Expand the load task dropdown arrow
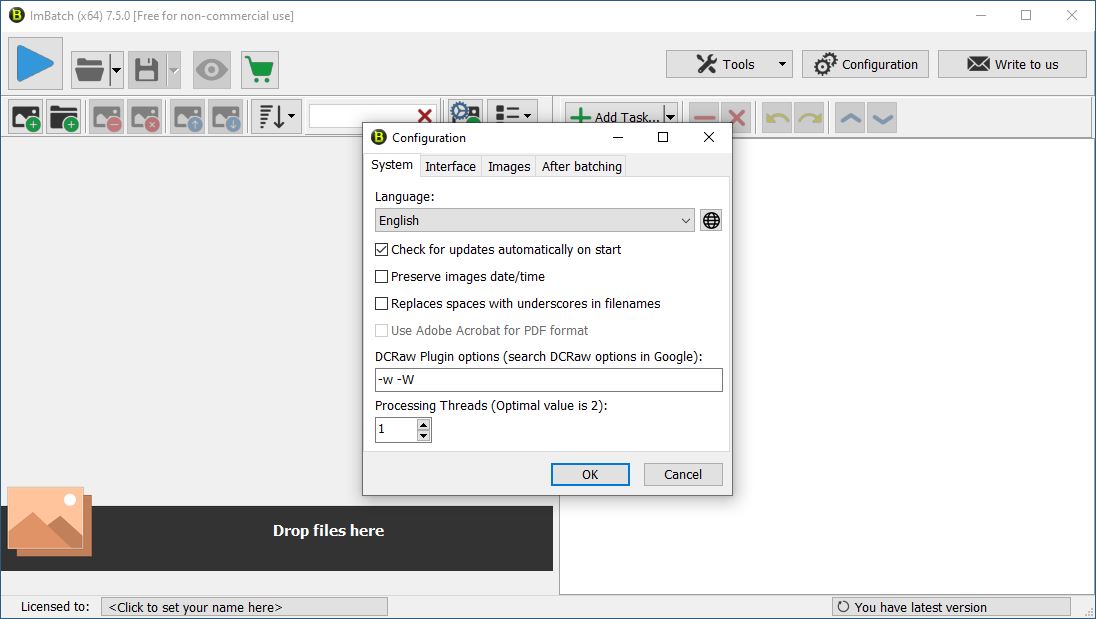The width and height of the screenshot is (1096, 619). [116, 70]
